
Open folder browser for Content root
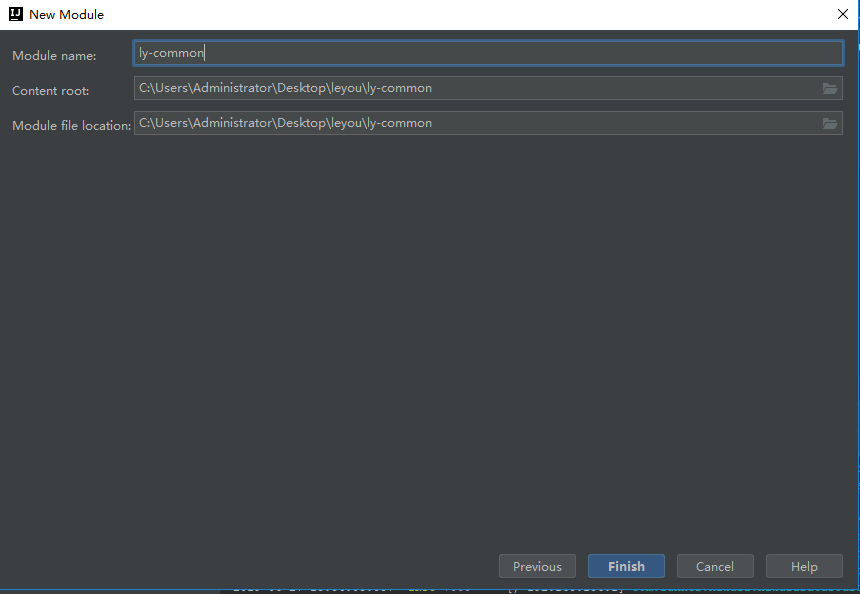click(830, 88)
